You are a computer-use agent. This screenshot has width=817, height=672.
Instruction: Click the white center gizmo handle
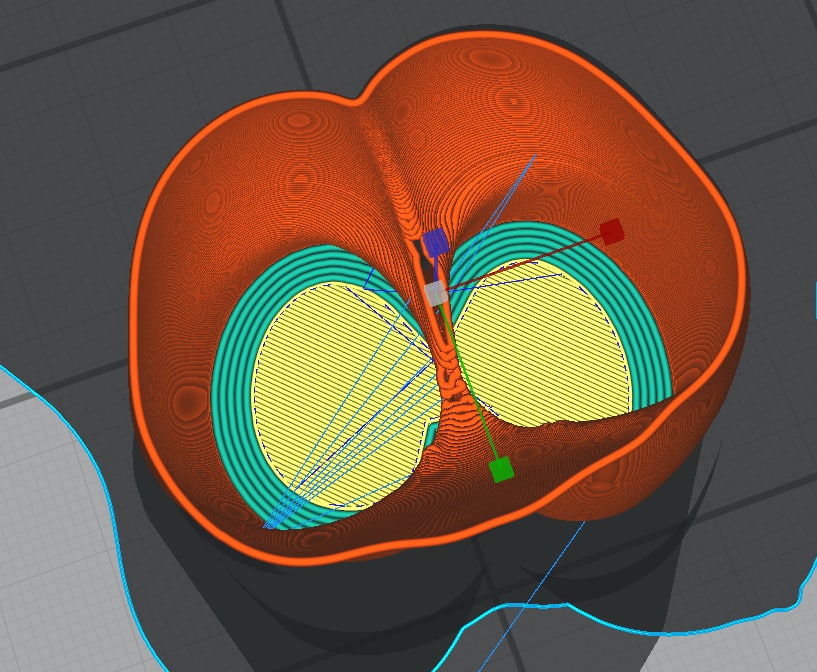click(436, 293)
